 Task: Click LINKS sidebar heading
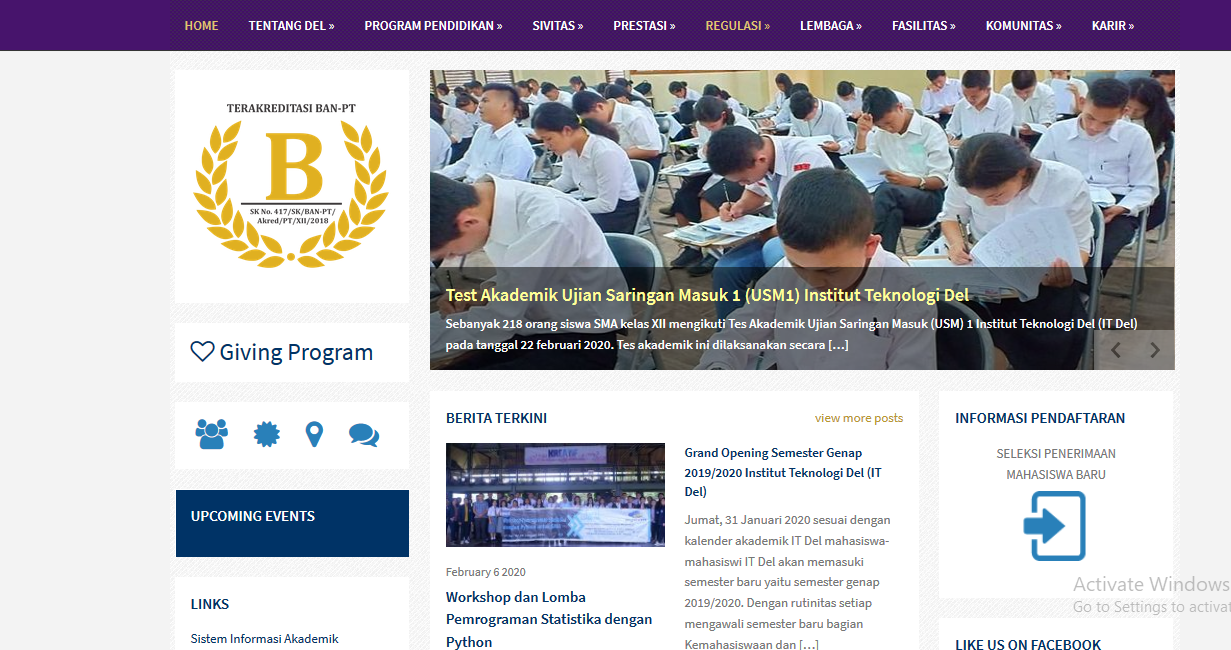pos(210,604)
